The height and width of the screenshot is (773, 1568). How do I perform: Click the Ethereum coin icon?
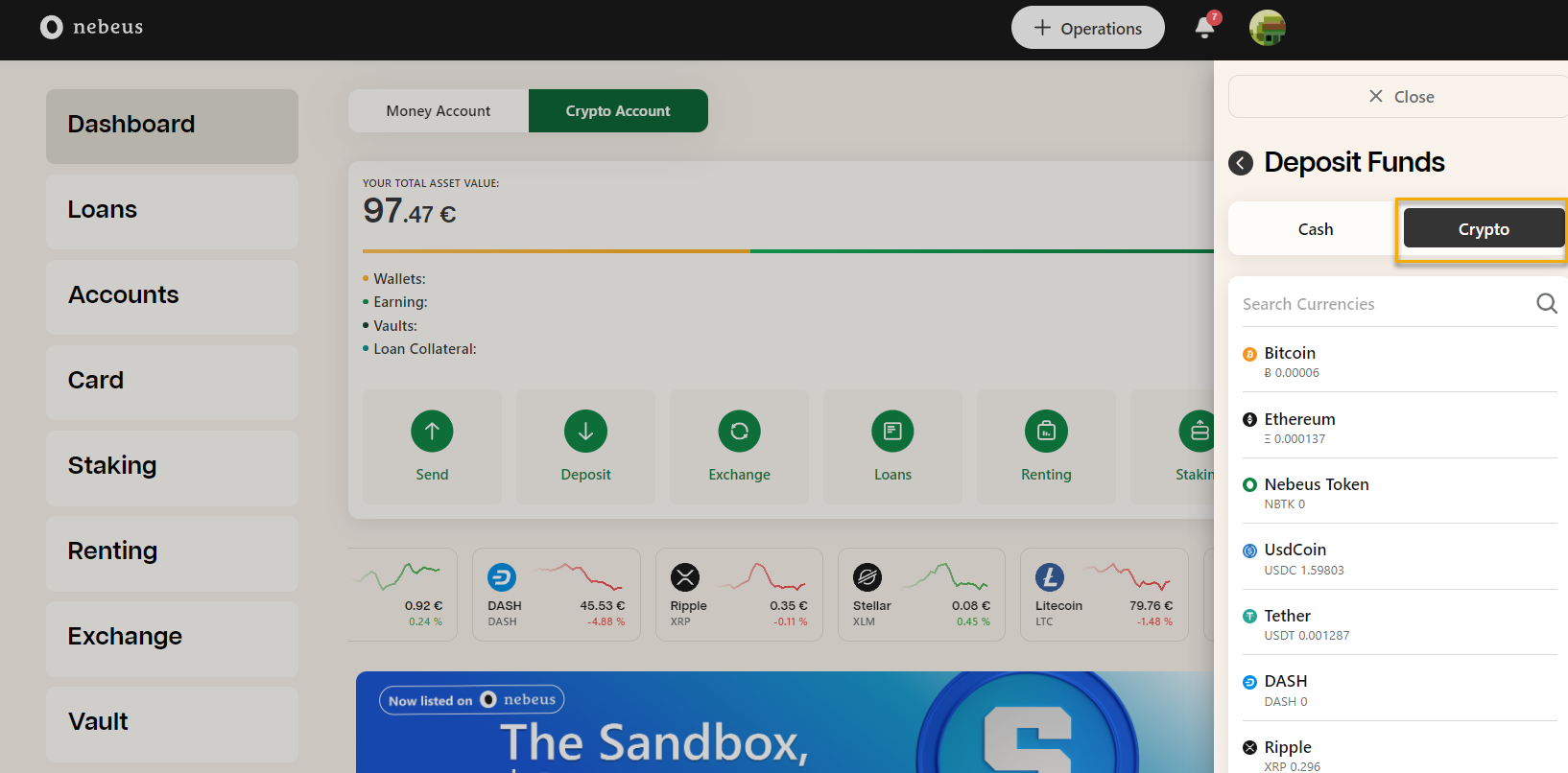[x=1249, y=419]
